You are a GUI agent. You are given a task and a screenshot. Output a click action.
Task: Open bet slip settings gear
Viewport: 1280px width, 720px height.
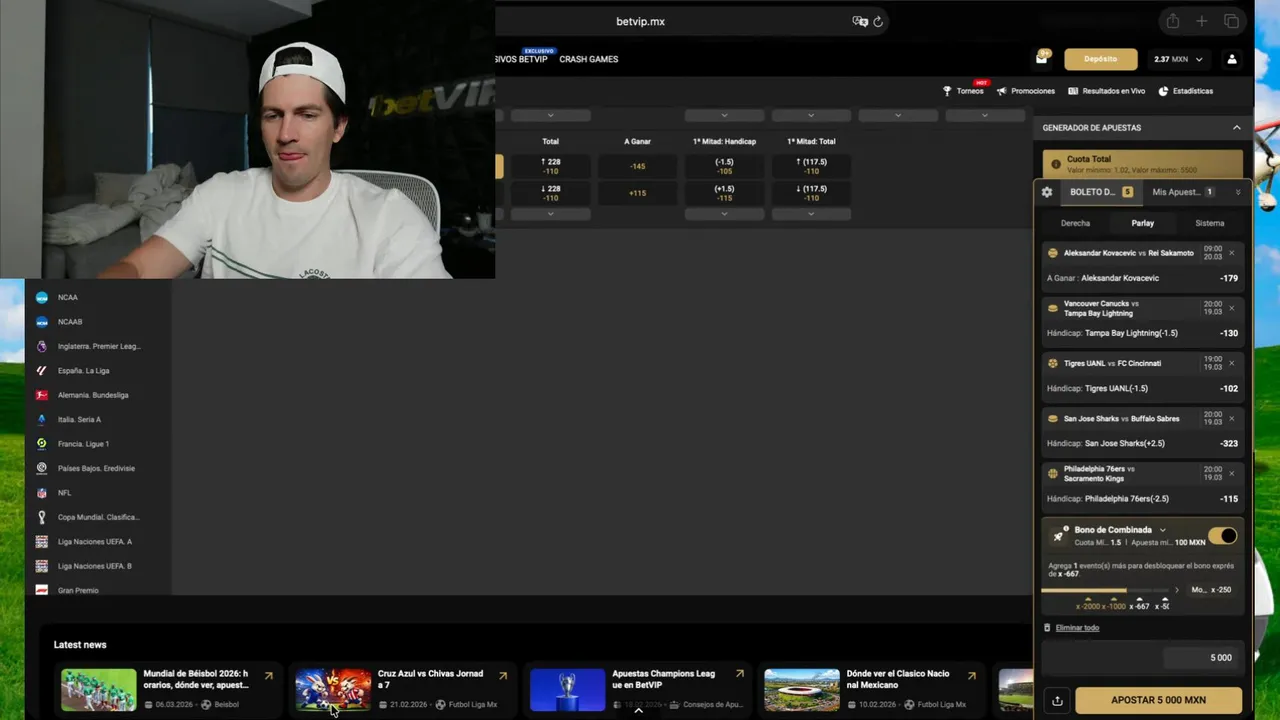pyautogui.click(x=1047, y=192)
